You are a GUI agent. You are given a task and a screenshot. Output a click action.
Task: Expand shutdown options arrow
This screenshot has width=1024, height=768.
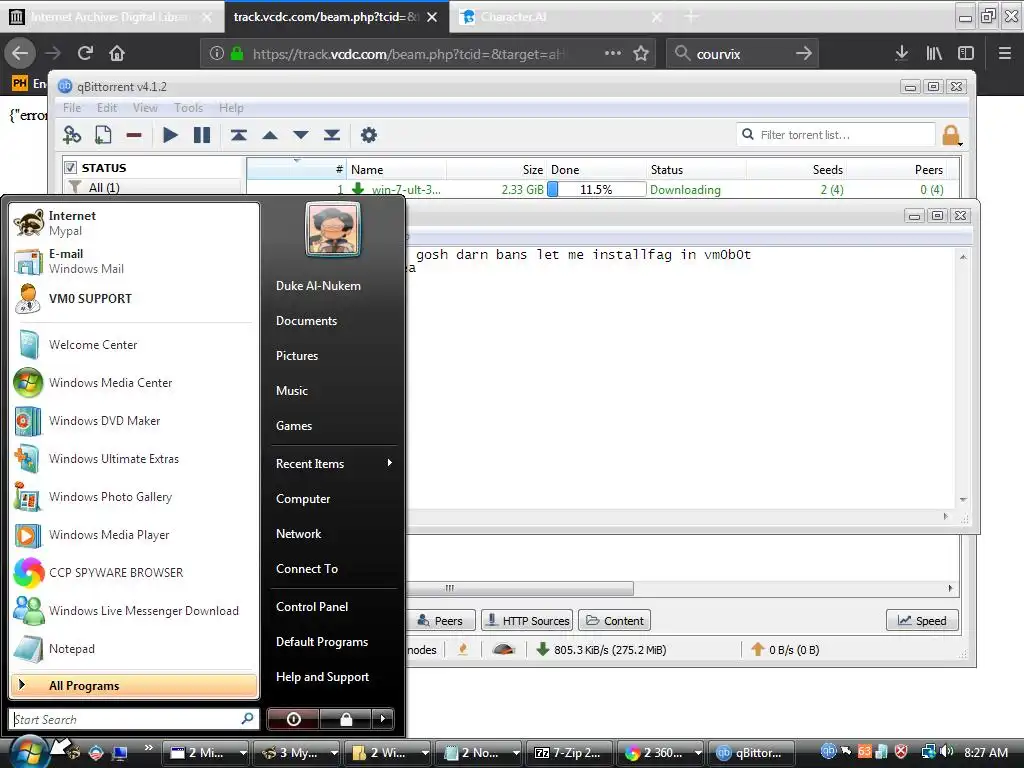[x=383, y=719]
